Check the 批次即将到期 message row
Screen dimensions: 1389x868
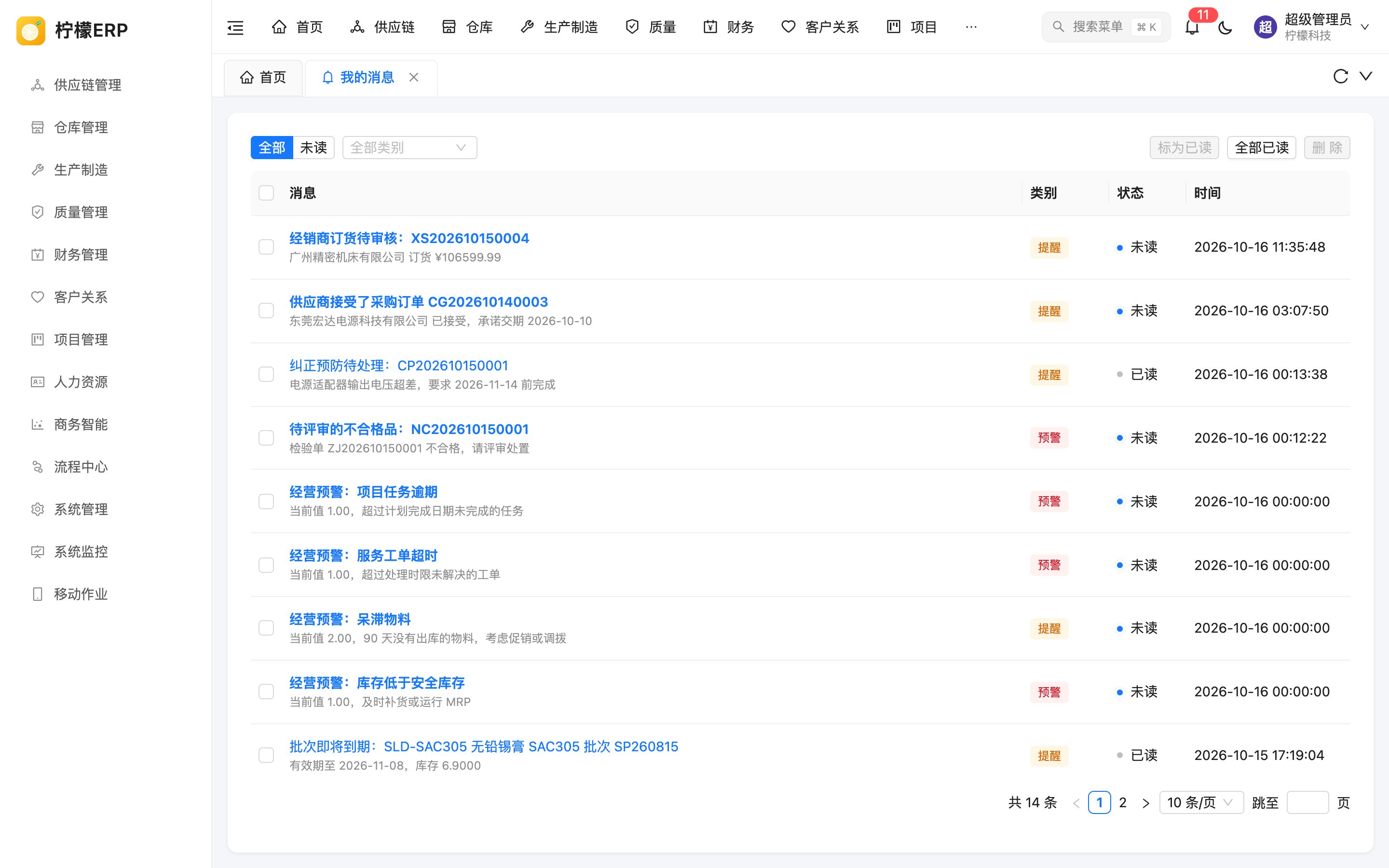(x=266, y=756)
